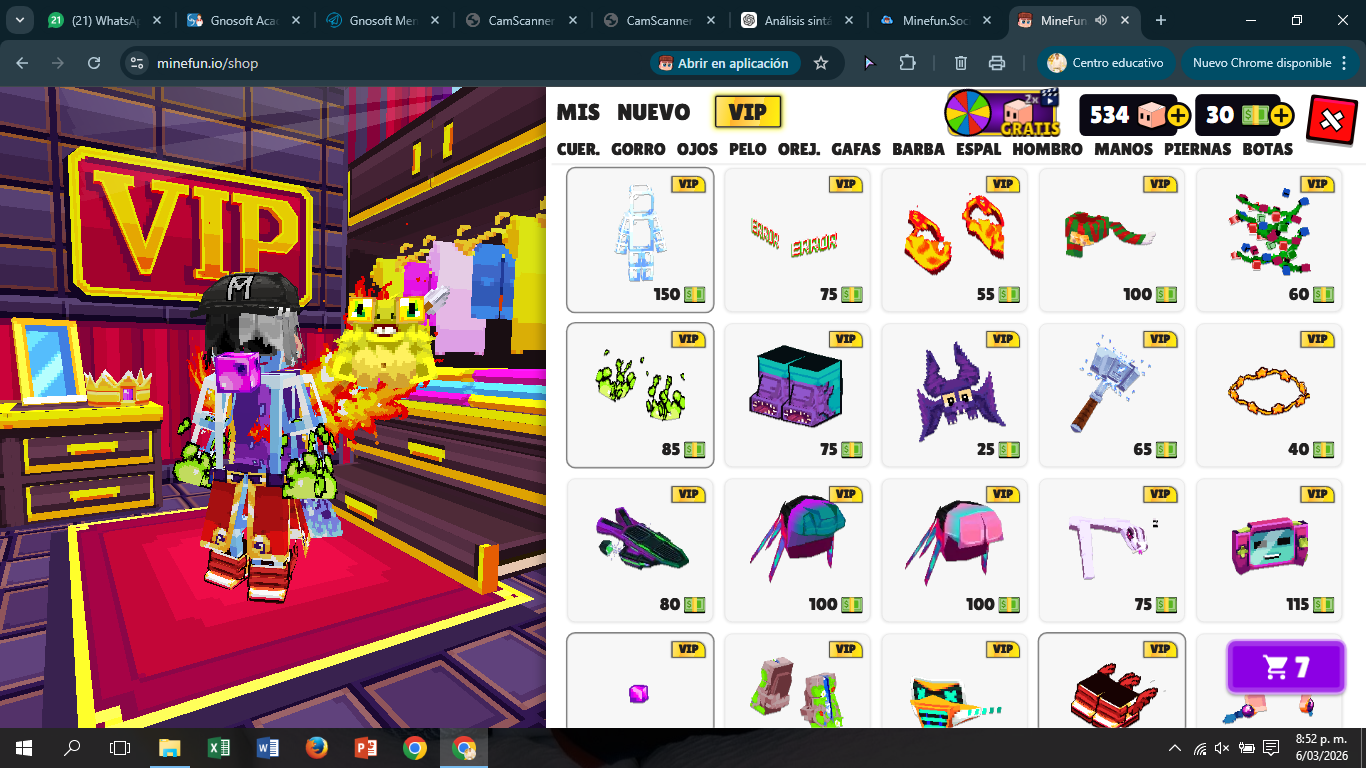
Task: Open the MIS tab
Action: (578, 113)
